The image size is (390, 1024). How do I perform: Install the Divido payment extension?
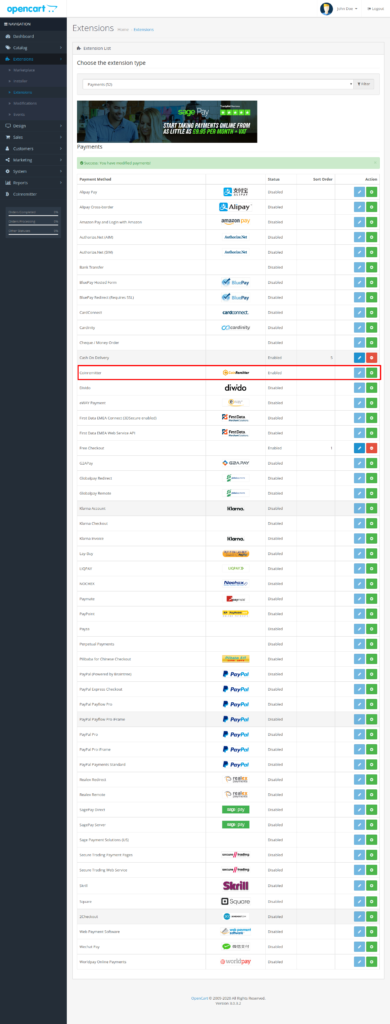click(372, 388)
